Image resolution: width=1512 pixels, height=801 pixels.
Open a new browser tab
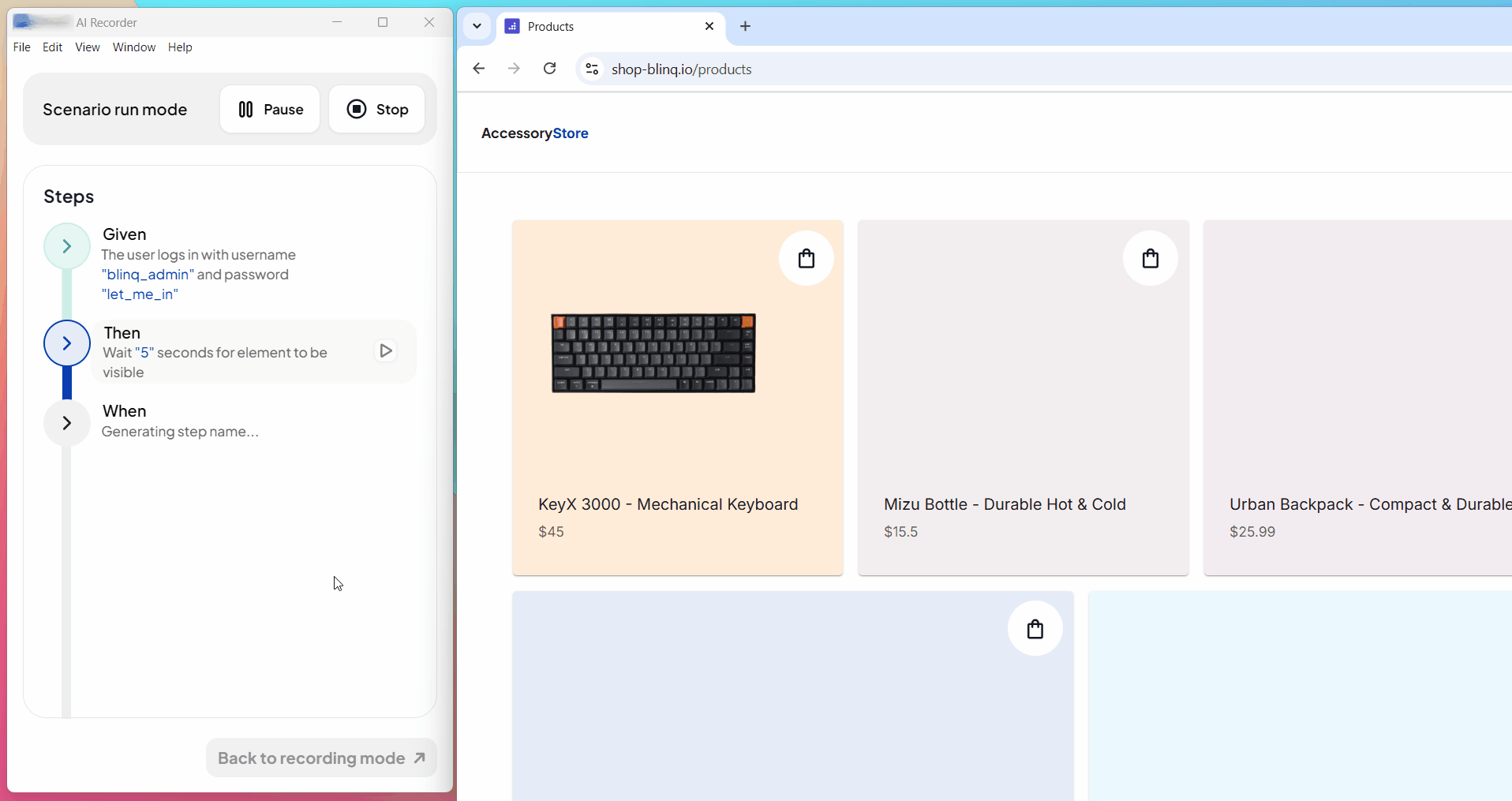click(x=745, y=26)
